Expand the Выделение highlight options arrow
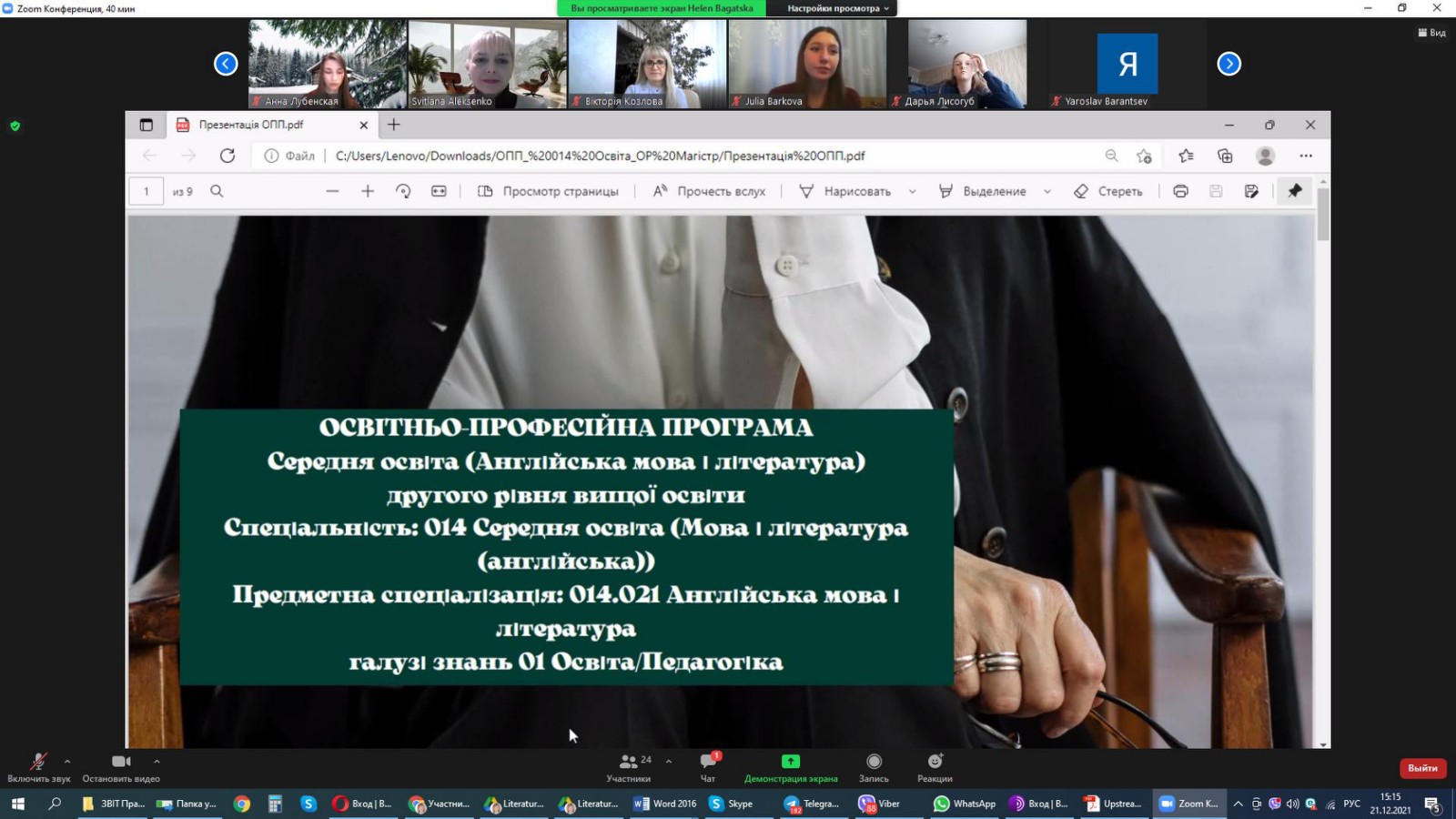The height and width of the screenshot is (819, 1456). tap(1047, 192)
